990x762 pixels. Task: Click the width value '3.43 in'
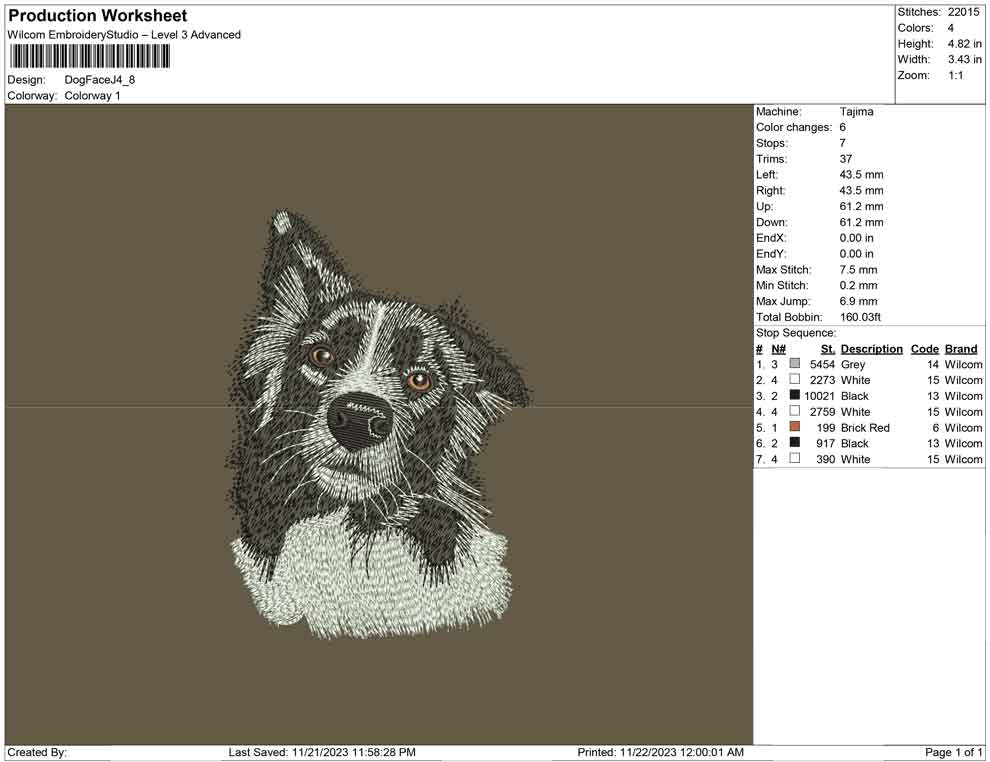(x=964, y=59)
